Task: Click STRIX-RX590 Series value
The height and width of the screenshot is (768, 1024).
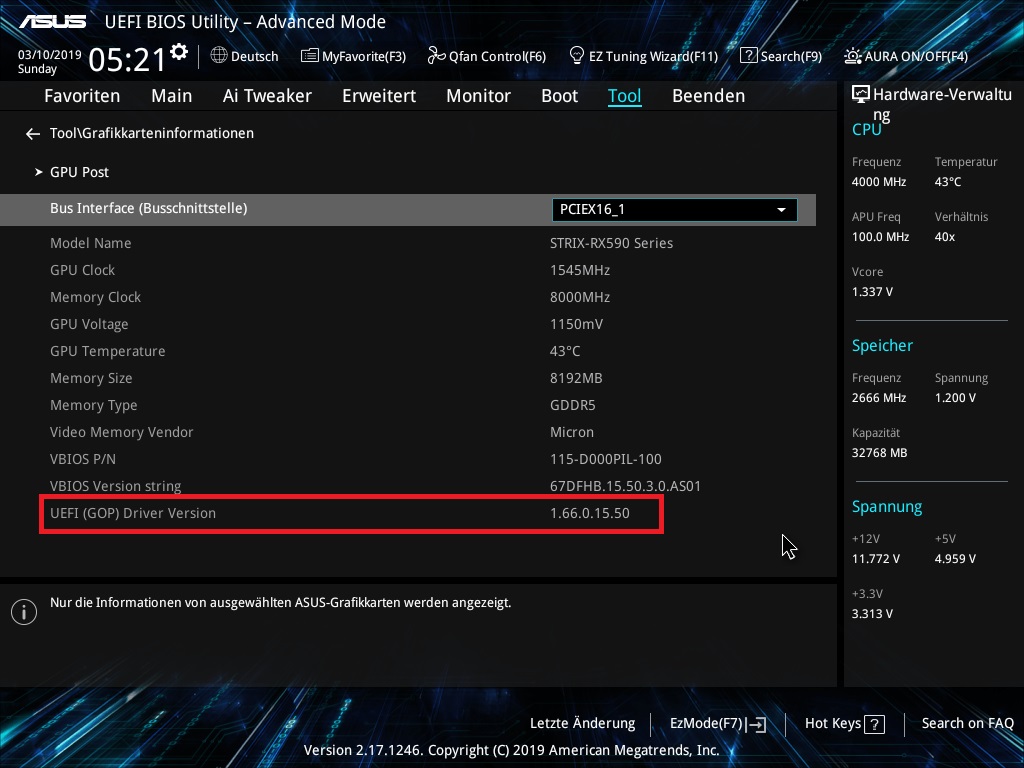Action: click(611, 243)
